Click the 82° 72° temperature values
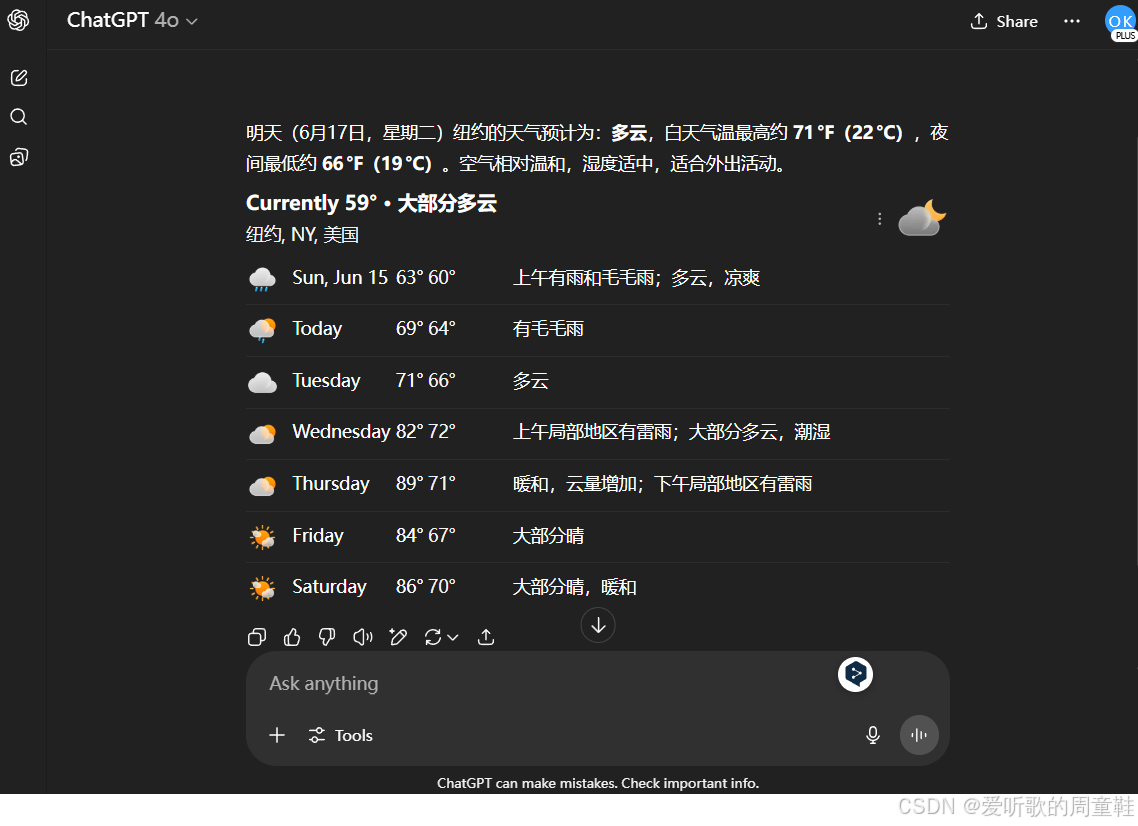Viewport: 1138px width, 826px height. (x=425, y=431)
